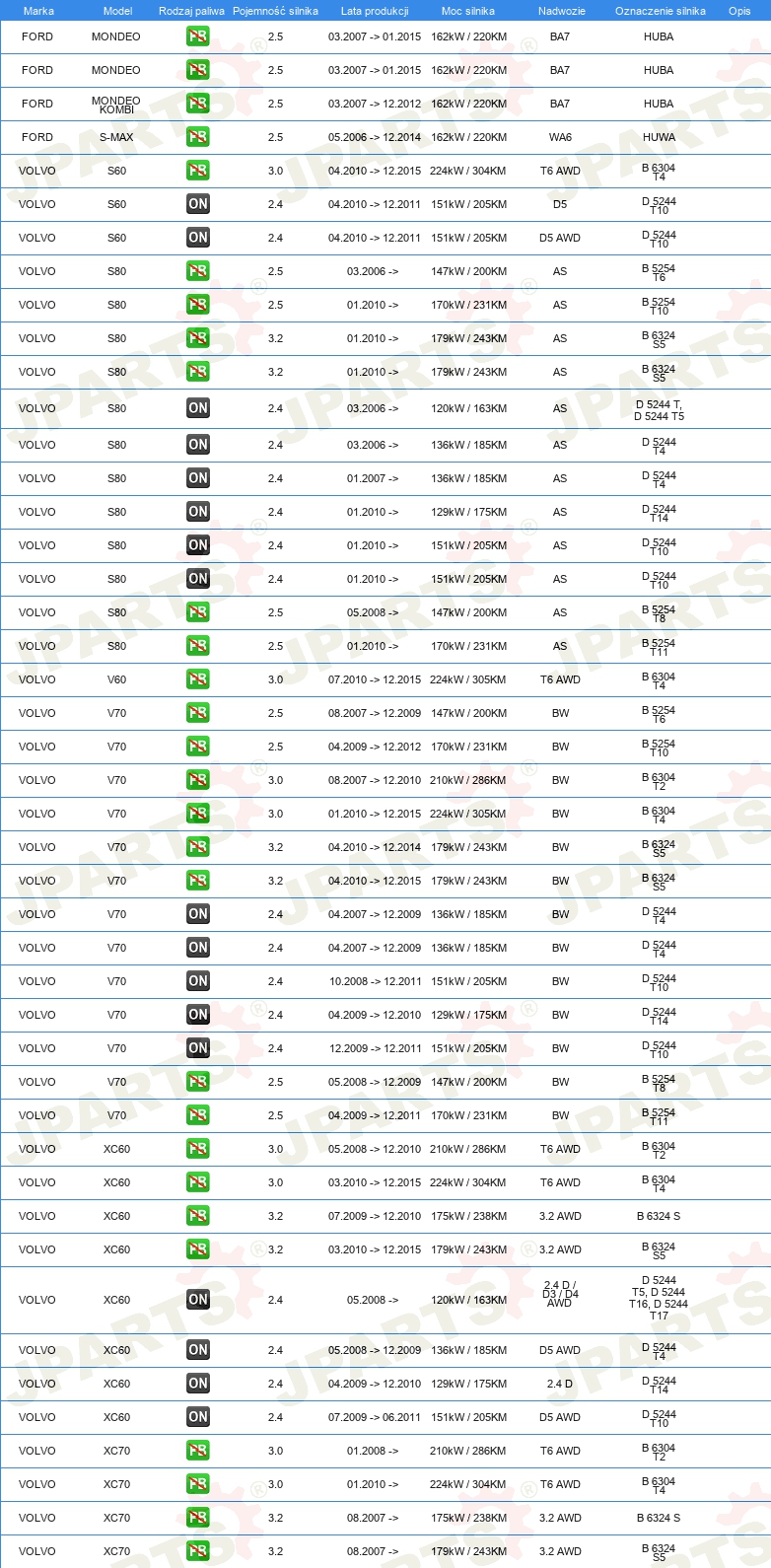
Task: Select the petrol icon for S80 B 5254 T11
Action: tap(198, 646)
